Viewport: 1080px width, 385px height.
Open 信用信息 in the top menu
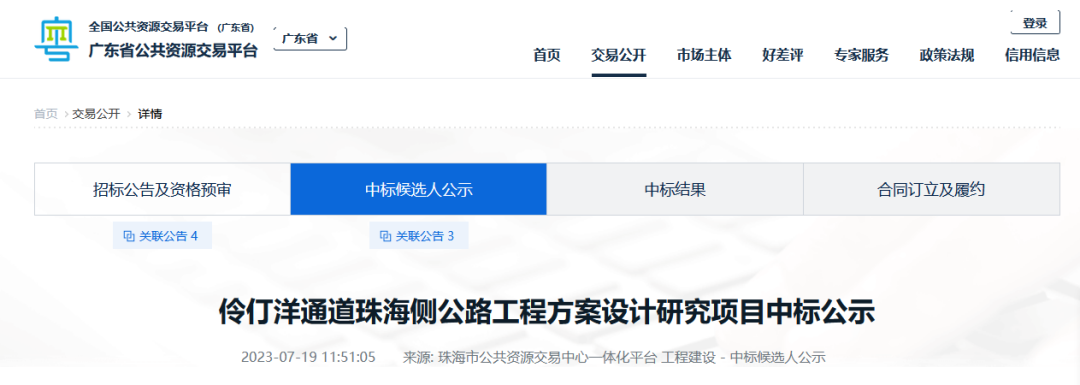click(1032, 56)
